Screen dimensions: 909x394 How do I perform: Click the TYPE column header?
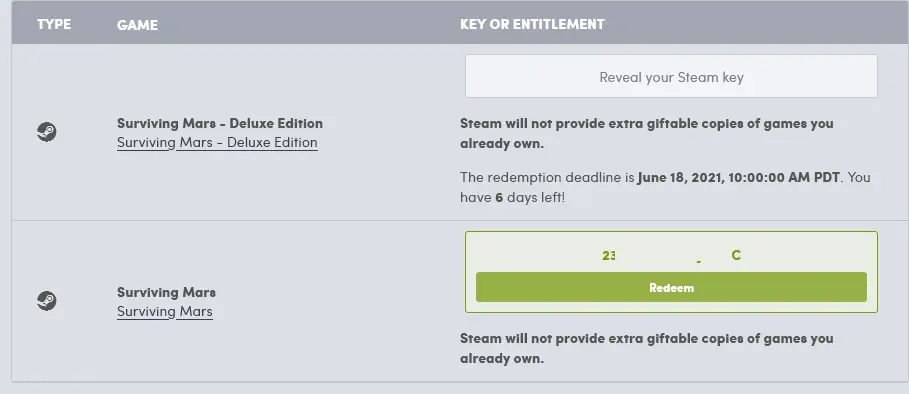pos(54,24)
